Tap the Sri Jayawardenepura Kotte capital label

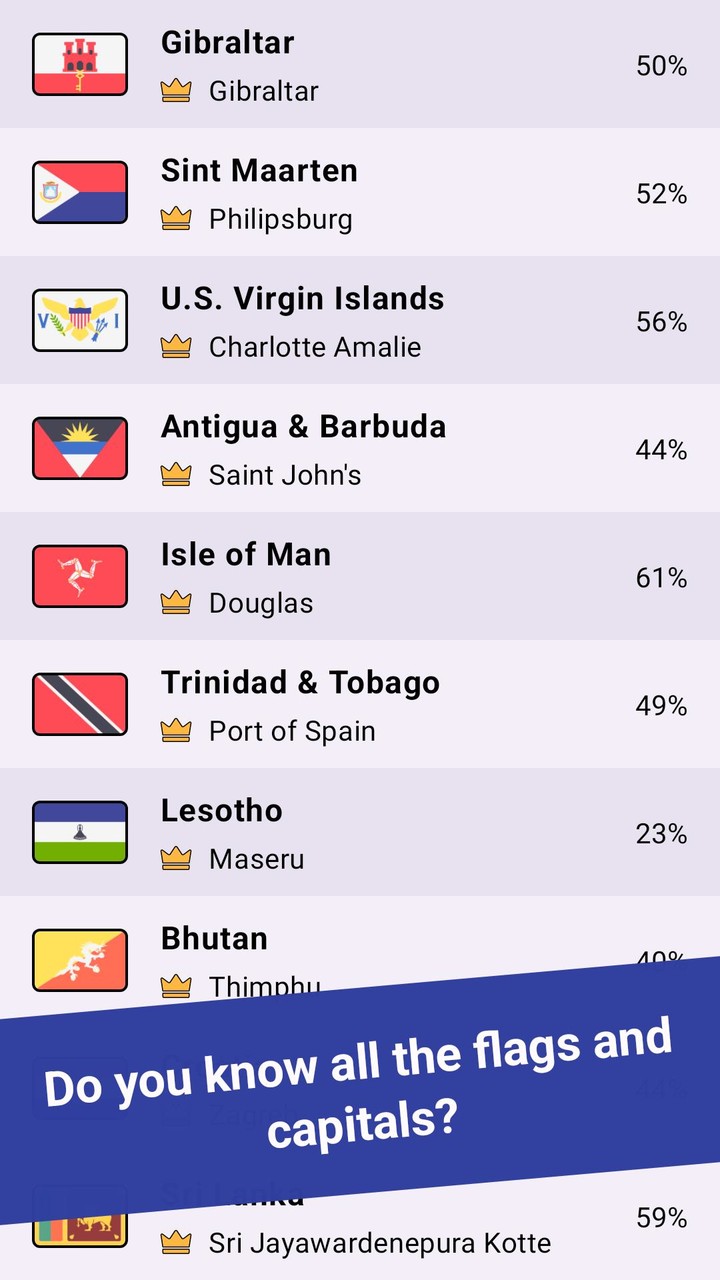[x=380, y=1243]
